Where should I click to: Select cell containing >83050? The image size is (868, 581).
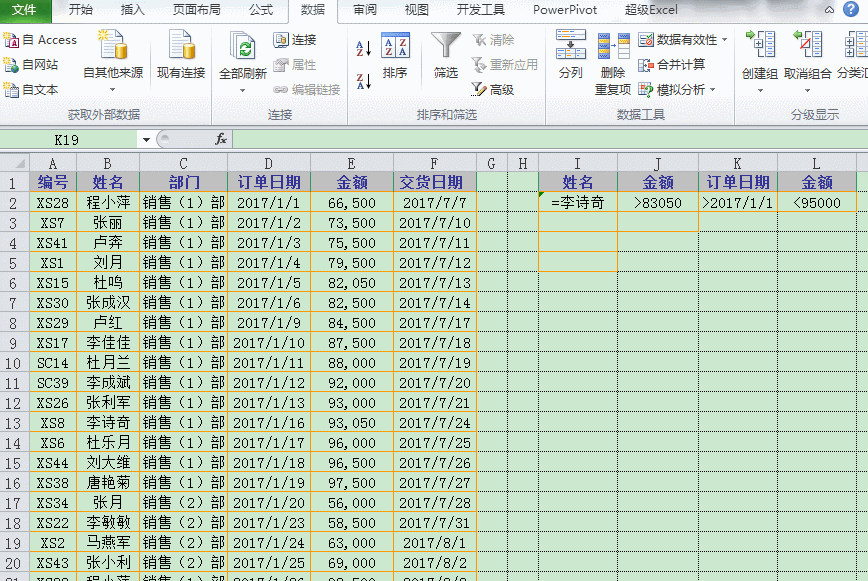(x=658, y=203)
